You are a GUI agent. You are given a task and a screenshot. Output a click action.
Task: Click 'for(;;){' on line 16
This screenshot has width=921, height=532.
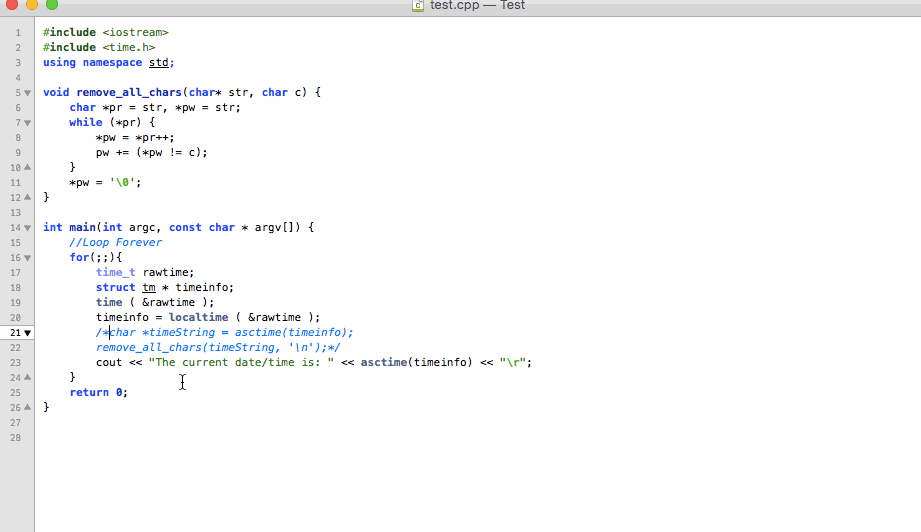tap(96, 257)
